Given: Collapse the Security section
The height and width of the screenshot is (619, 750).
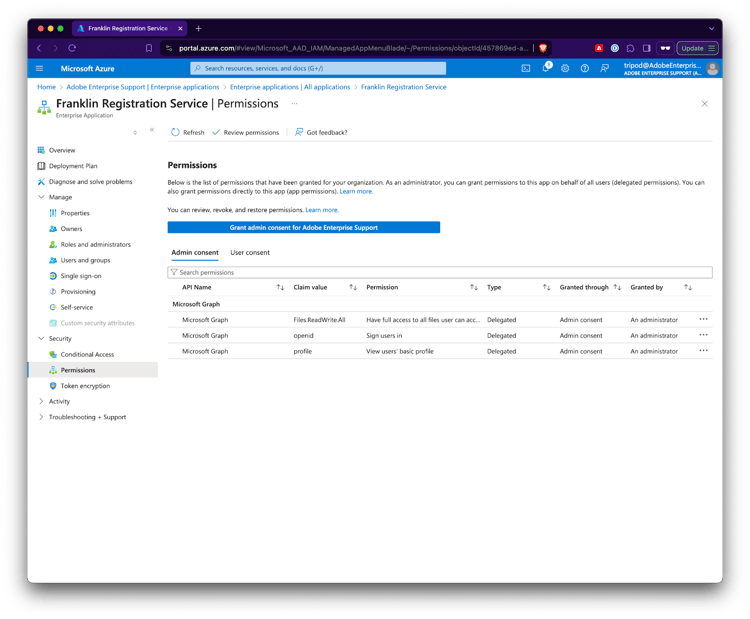Looking at the screenshot, I should [x=41, y=338].
